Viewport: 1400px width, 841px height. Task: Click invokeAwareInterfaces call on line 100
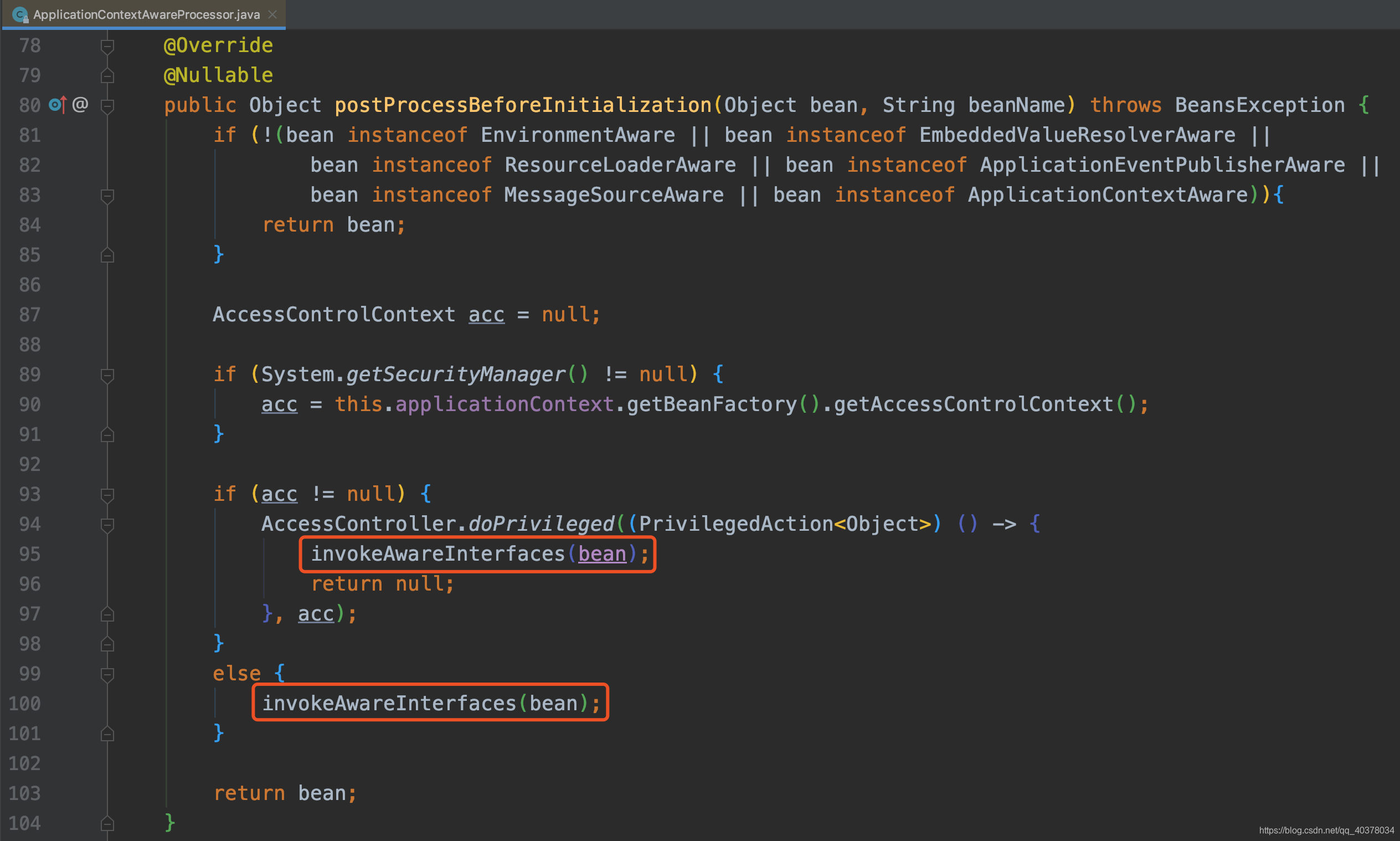click(x=389, y=703)
